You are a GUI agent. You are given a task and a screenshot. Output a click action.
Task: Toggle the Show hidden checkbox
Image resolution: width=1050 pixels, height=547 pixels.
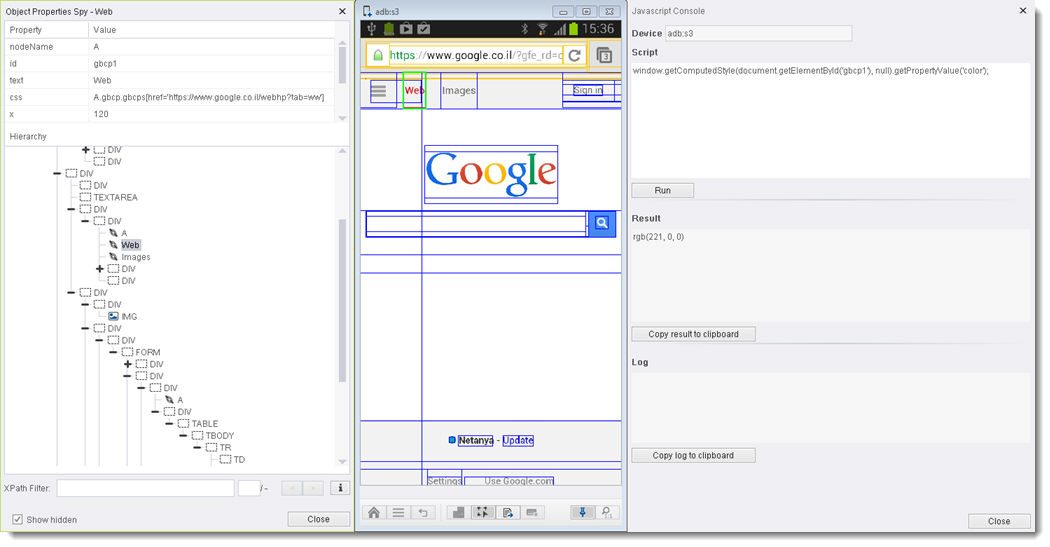(x=18, y=520)
